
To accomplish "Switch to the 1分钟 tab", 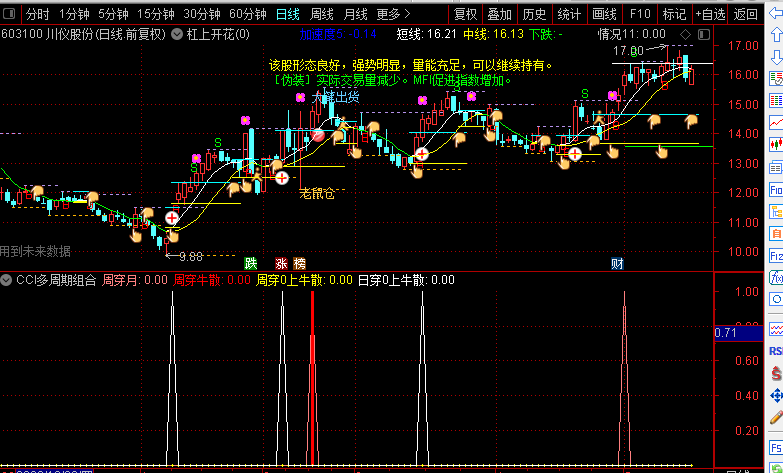I will point(74,14).
